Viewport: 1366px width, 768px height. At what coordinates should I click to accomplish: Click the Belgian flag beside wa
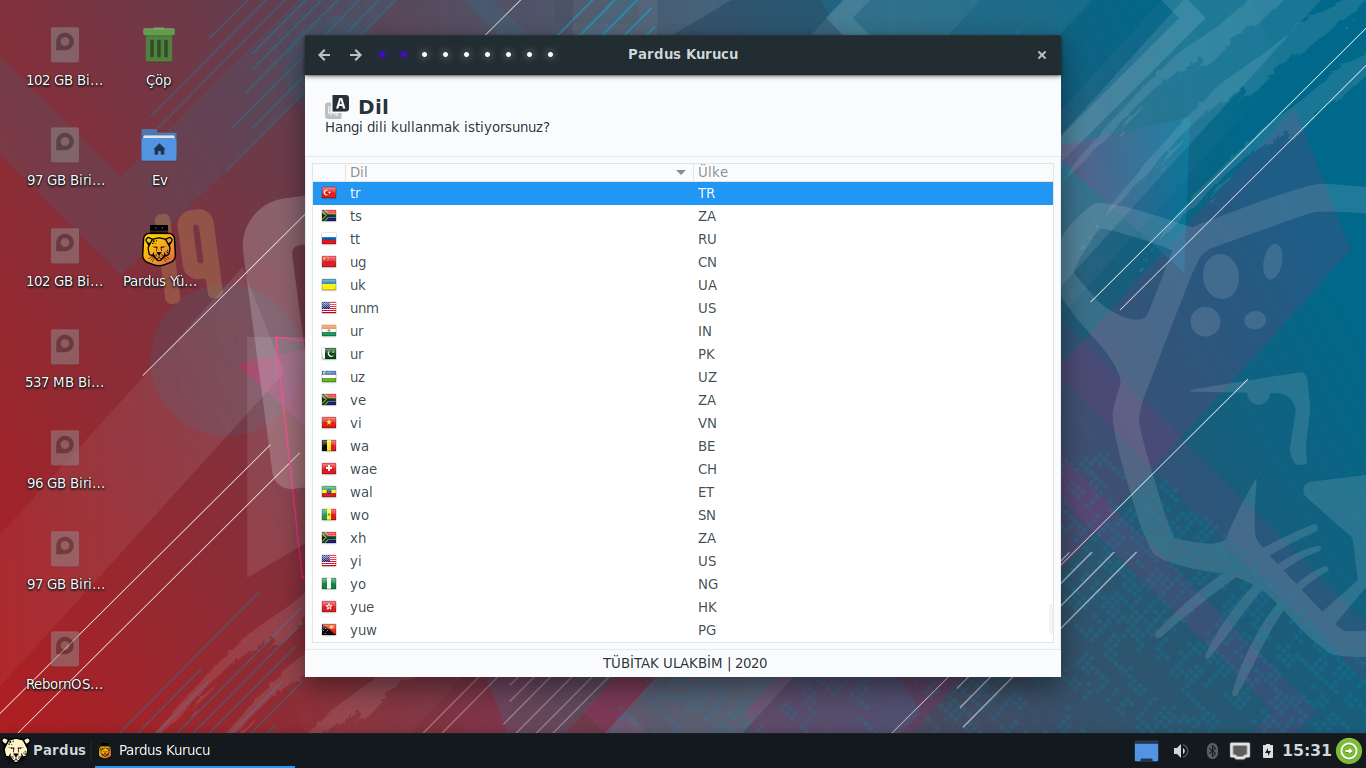[329, 446]
